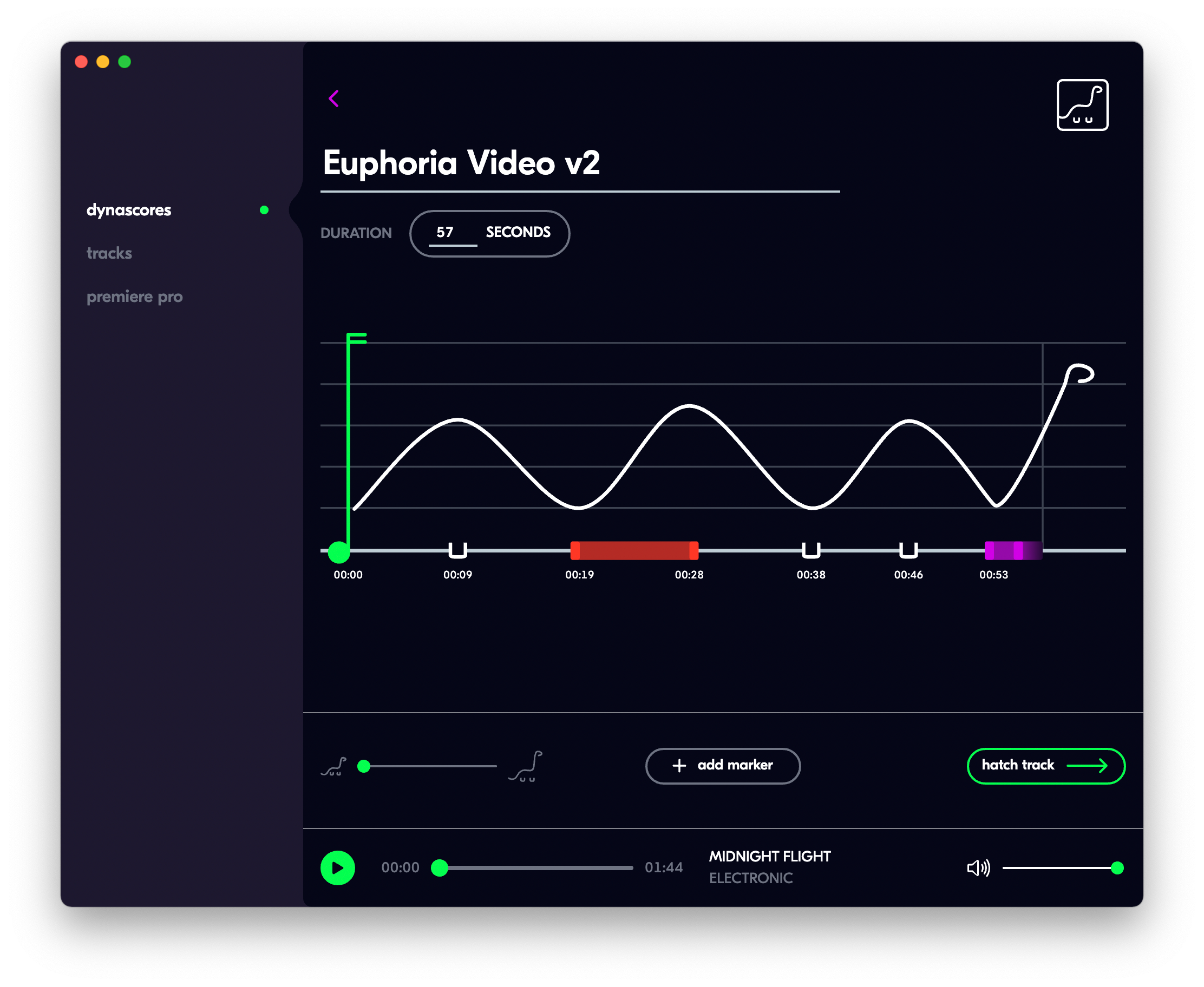
Task: Click the add marker button
Action: coord(722,765)
